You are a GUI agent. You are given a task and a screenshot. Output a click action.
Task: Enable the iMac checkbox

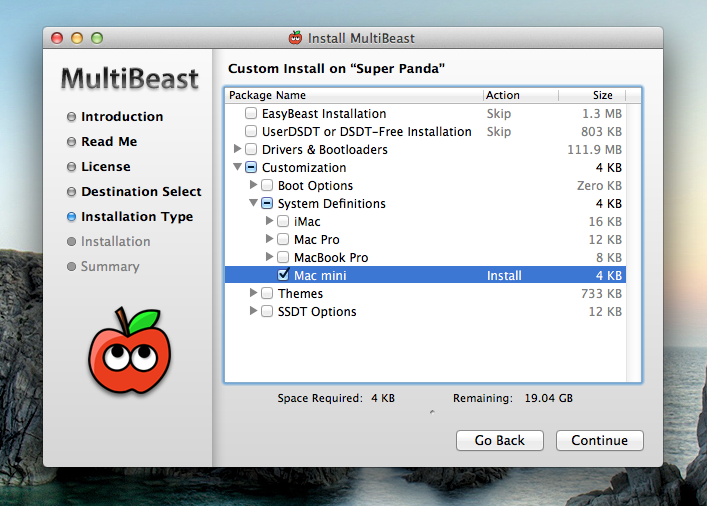pos(283,221)
